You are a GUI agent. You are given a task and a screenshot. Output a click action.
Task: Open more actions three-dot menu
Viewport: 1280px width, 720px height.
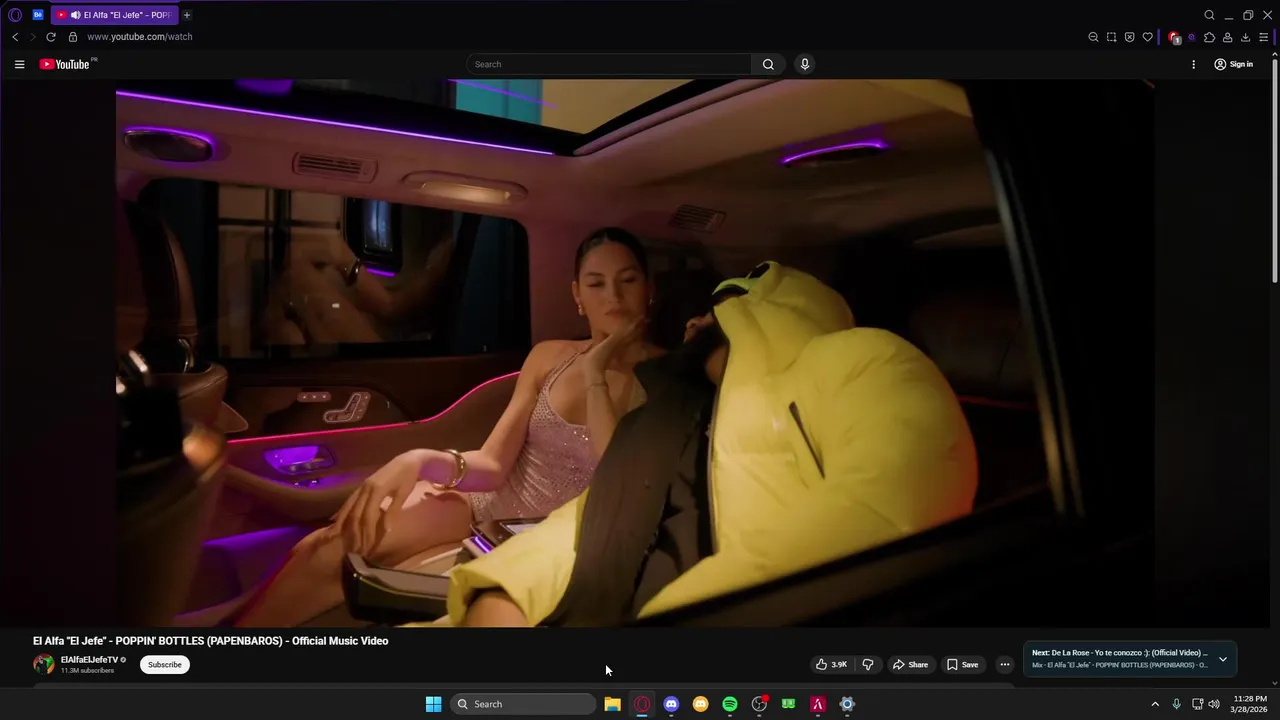pos(1005,664)
